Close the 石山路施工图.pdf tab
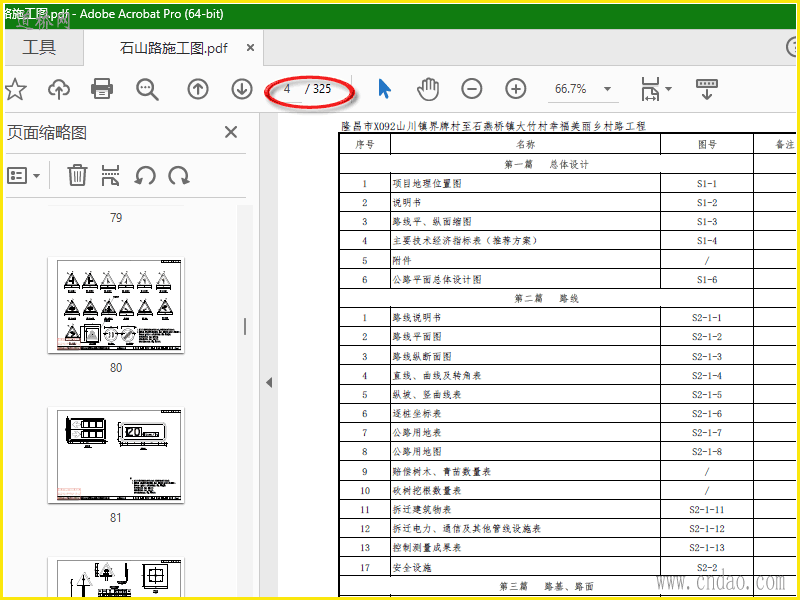The image size is (800, 600). (x=250, y=47)
